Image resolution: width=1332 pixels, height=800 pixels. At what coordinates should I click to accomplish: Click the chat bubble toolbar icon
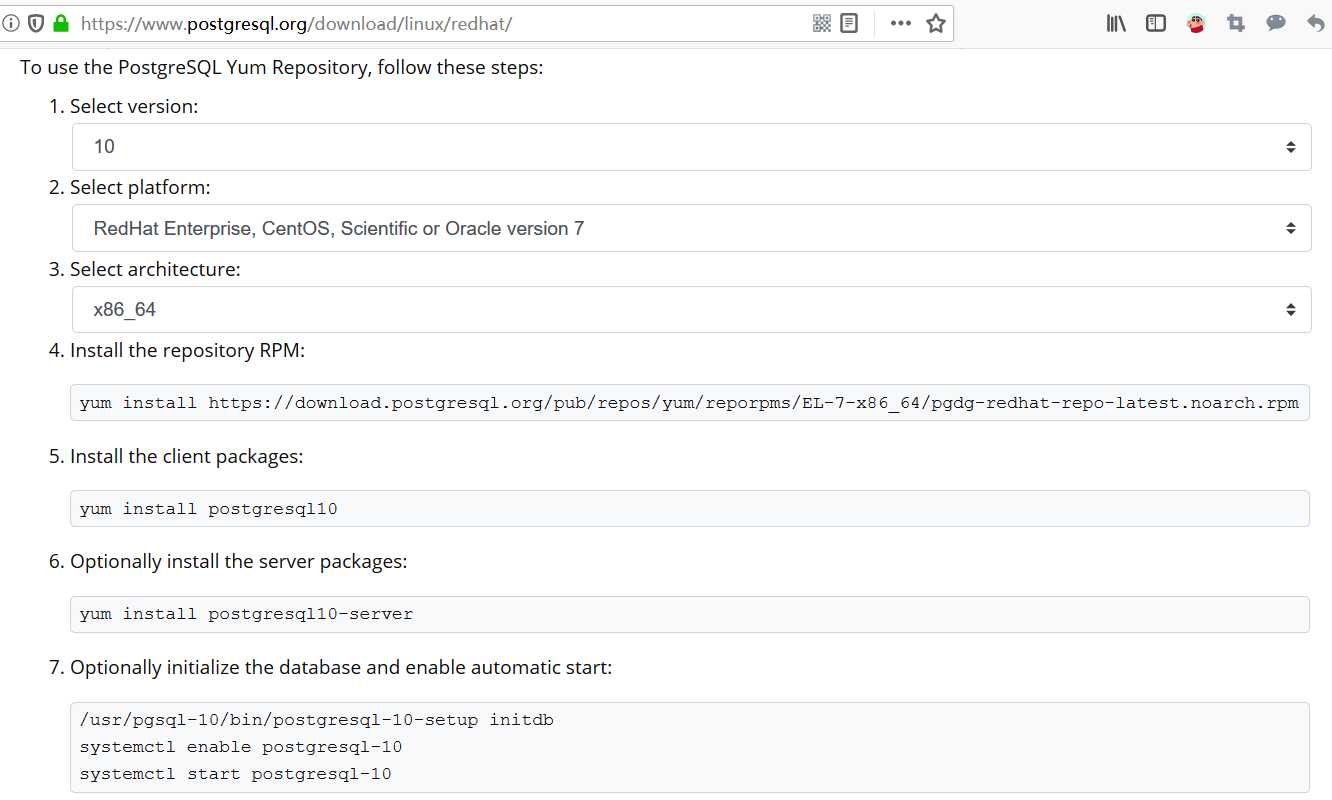pos(1276,23)
